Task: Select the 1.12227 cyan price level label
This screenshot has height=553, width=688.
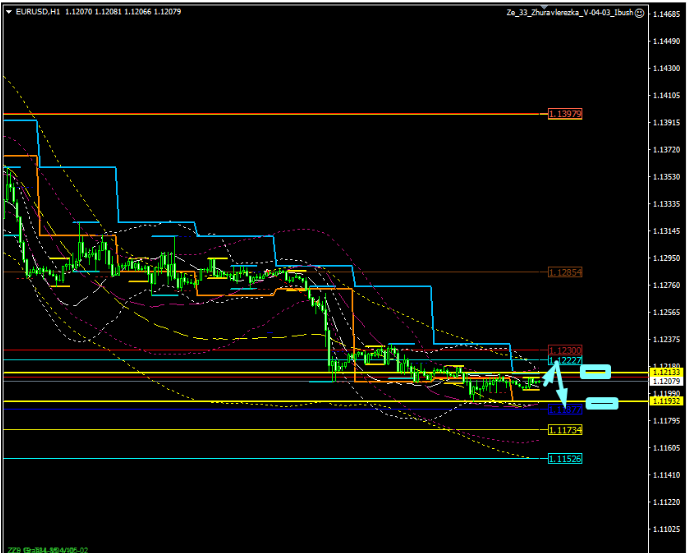Action: (565, 360)
